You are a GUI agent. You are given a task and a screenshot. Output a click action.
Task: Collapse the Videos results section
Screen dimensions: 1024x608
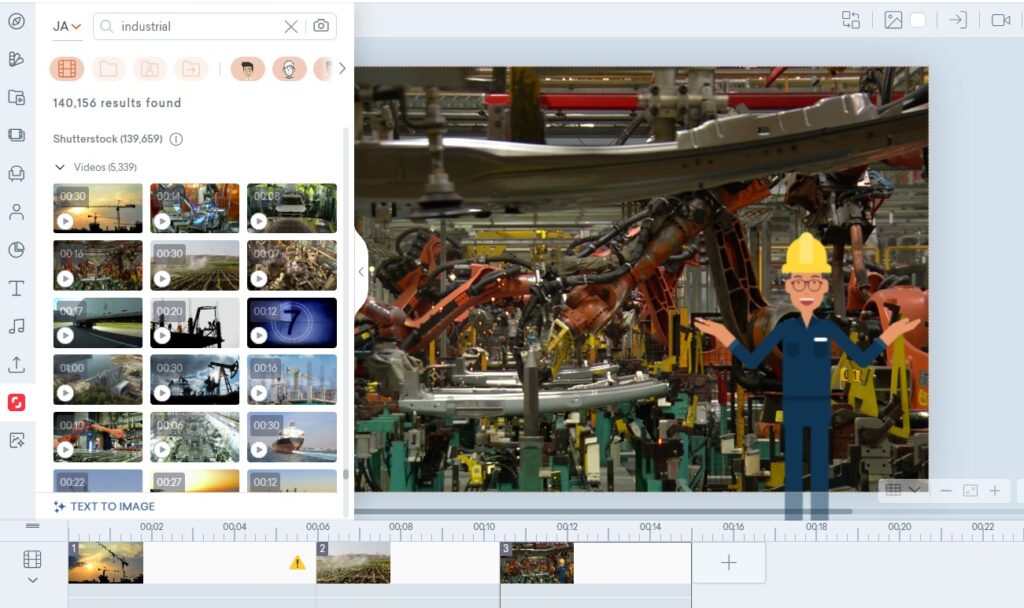[60, 167]
